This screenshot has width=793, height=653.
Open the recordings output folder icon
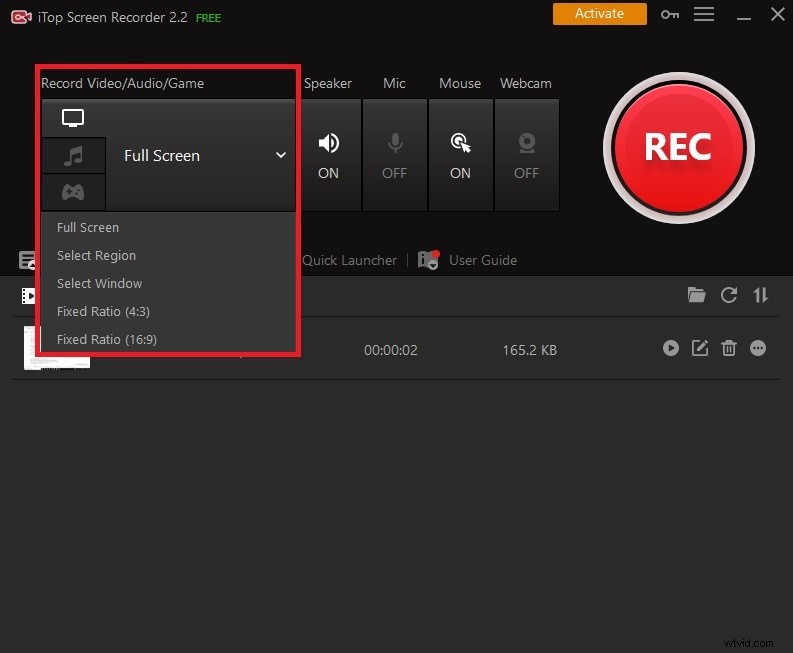point(696,294)
